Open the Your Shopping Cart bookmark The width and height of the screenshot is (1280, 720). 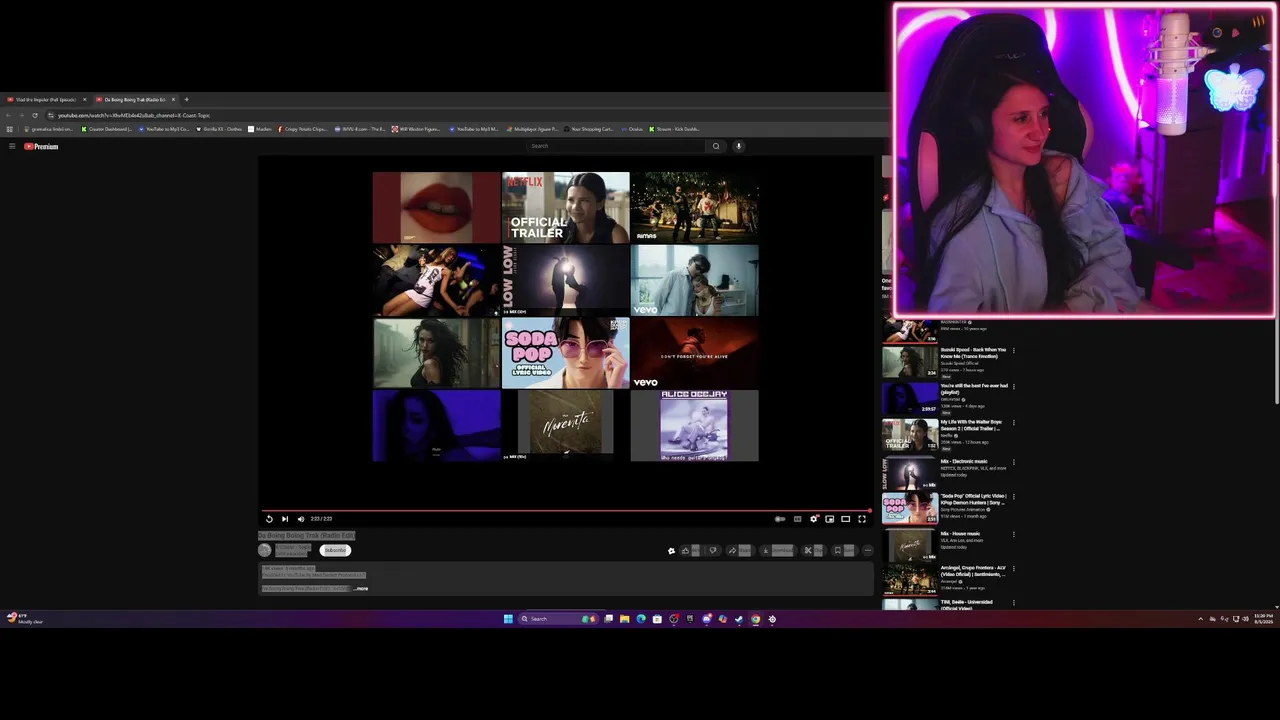click(589, 129)
